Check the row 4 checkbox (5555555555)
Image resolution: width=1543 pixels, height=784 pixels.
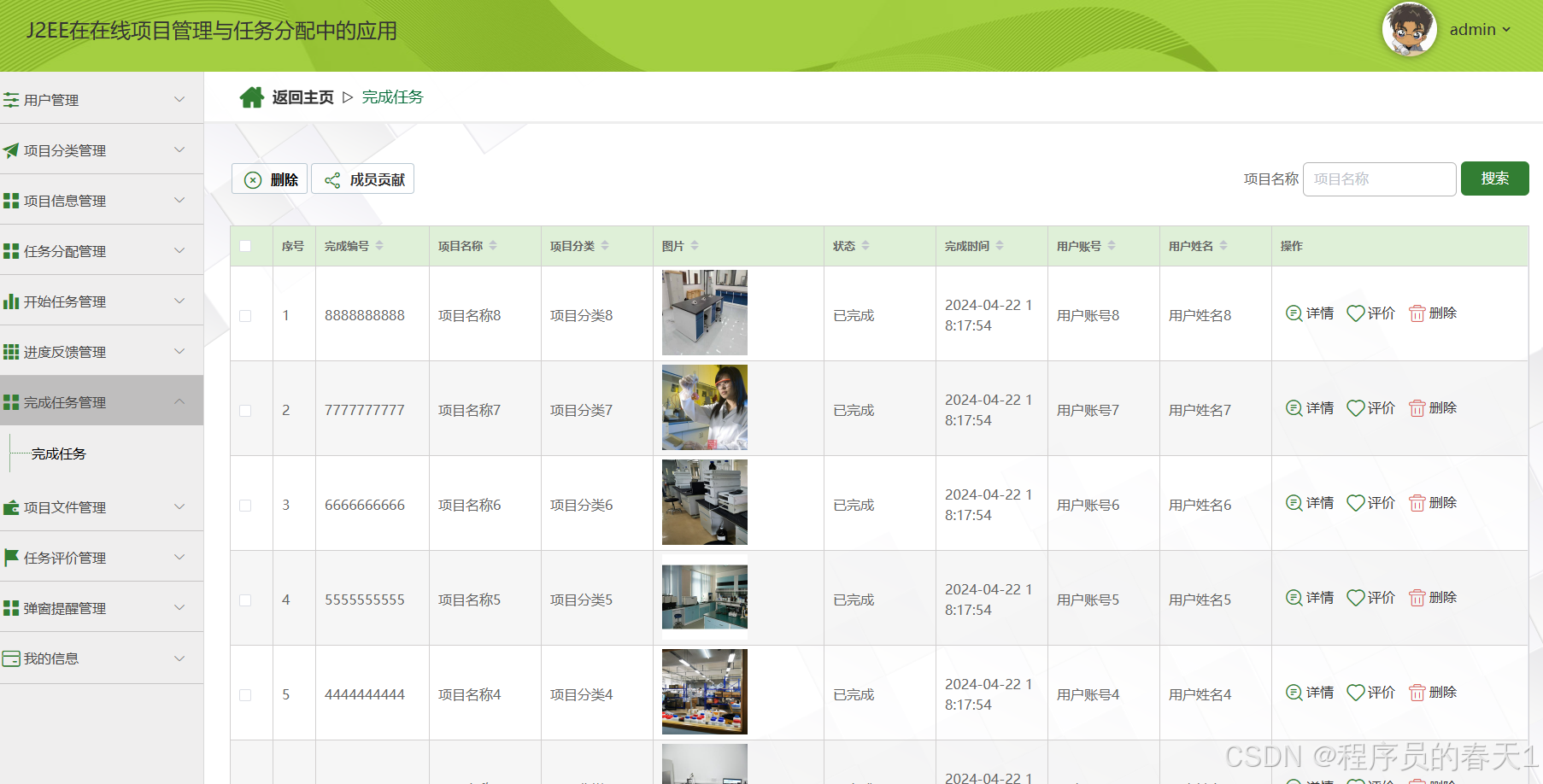245,600
